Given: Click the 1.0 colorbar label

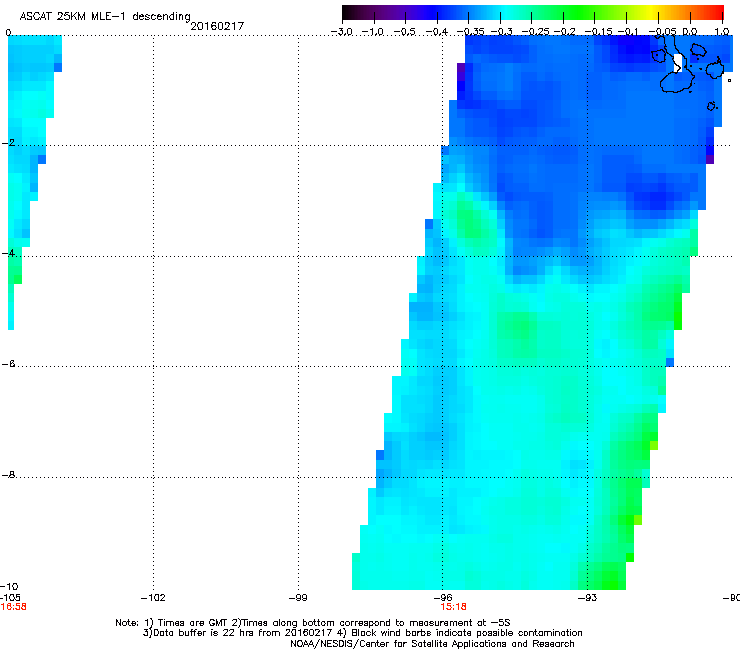Looking at the screenshot, I should pyautogui.click(x=722, y=32).
